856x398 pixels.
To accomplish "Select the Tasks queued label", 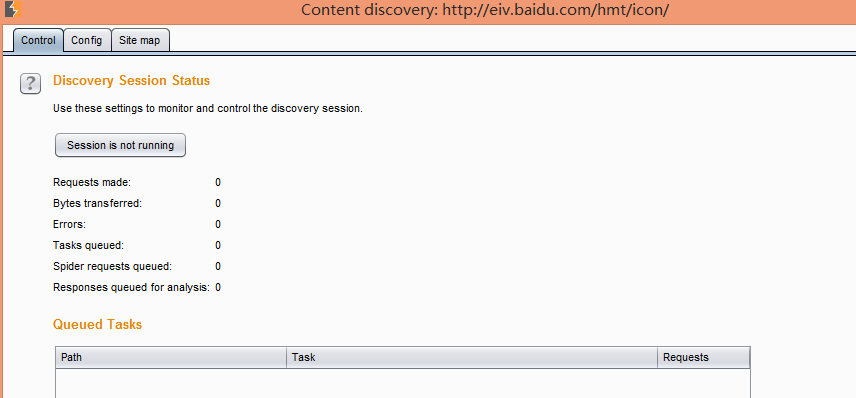I will pyautogui.click(x=88, y=246).
